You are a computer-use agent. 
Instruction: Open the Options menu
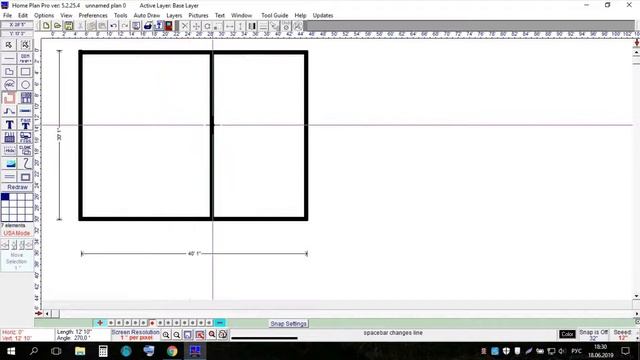pyautogui.click(x=44, y=15)
